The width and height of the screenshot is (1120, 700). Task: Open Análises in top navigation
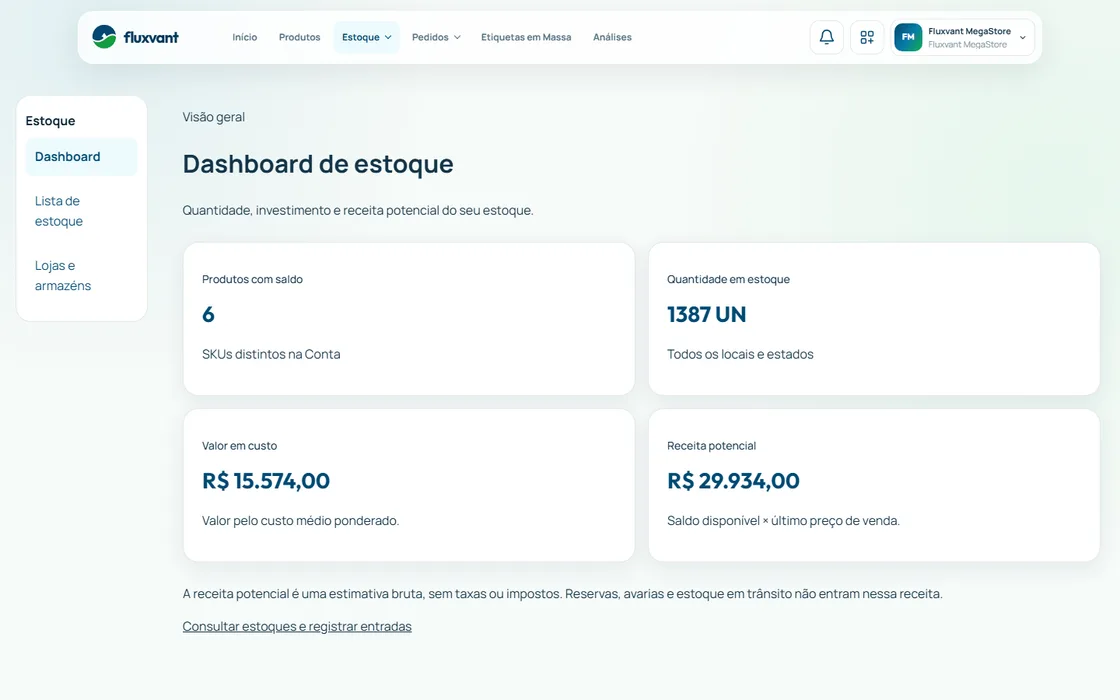612,37
